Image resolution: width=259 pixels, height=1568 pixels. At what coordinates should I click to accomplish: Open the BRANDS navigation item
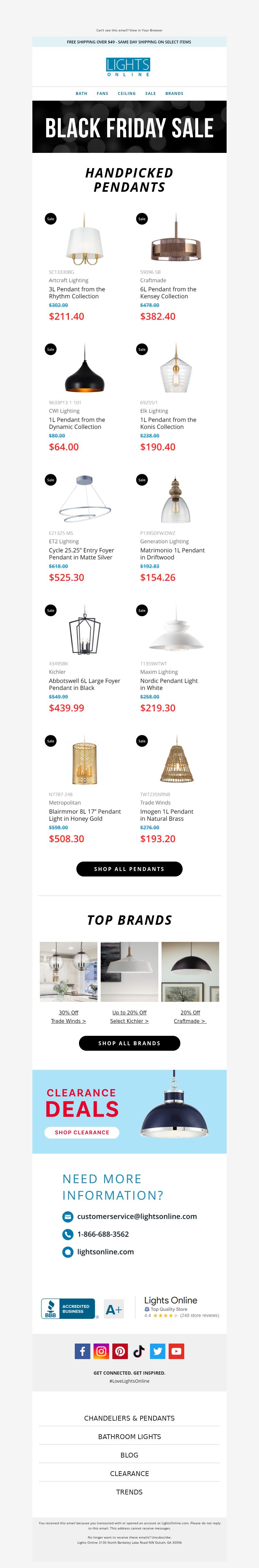tap(175, 94)
